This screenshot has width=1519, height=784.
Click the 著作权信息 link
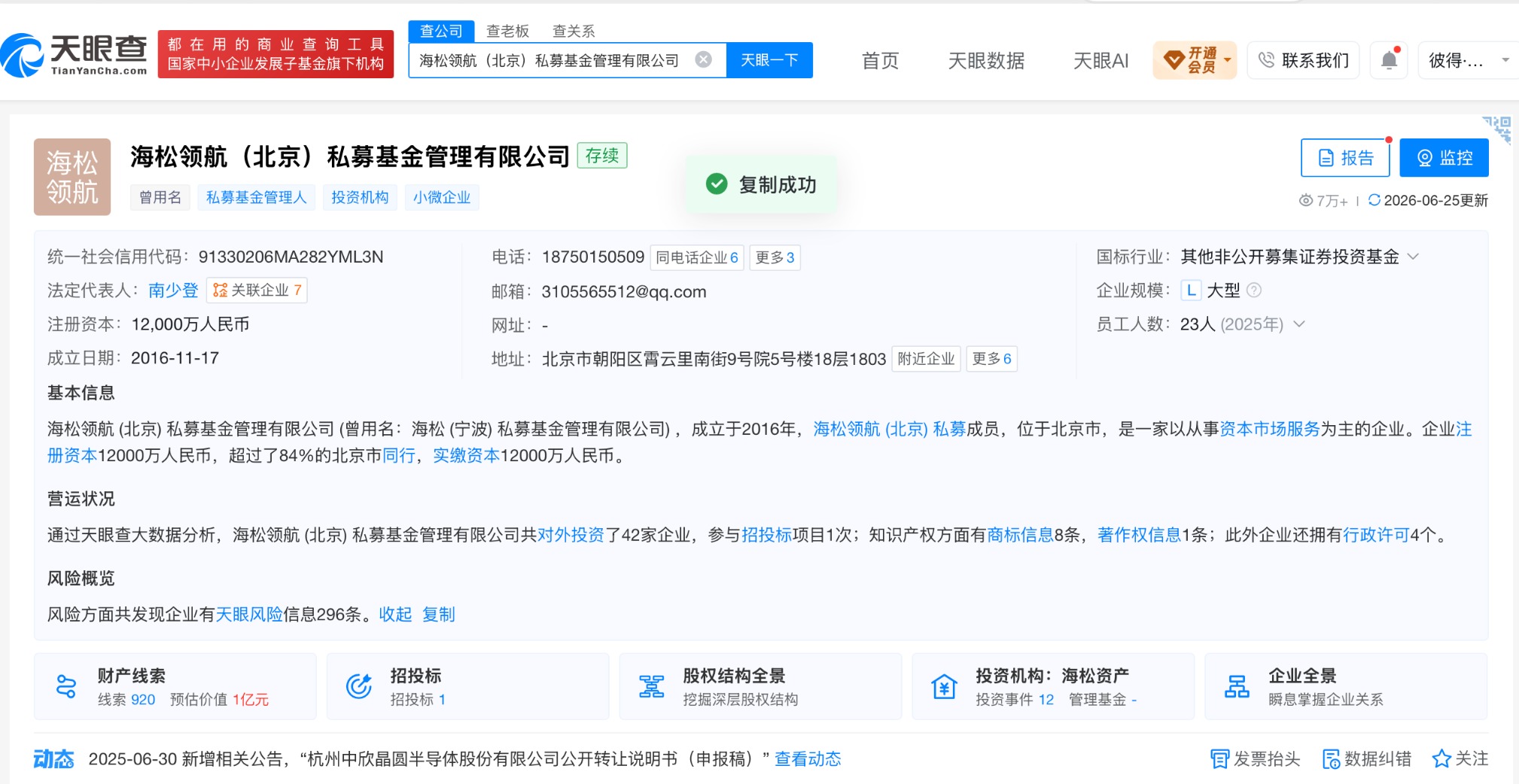coord(1140,535)
